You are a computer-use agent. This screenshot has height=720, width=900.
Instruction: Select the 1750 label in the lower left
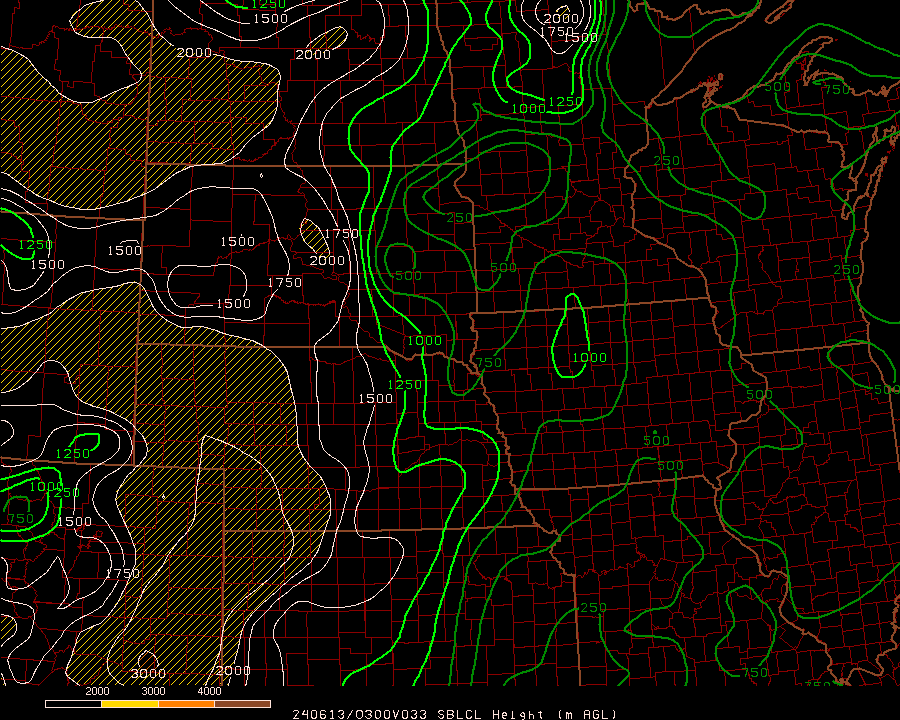122,573
